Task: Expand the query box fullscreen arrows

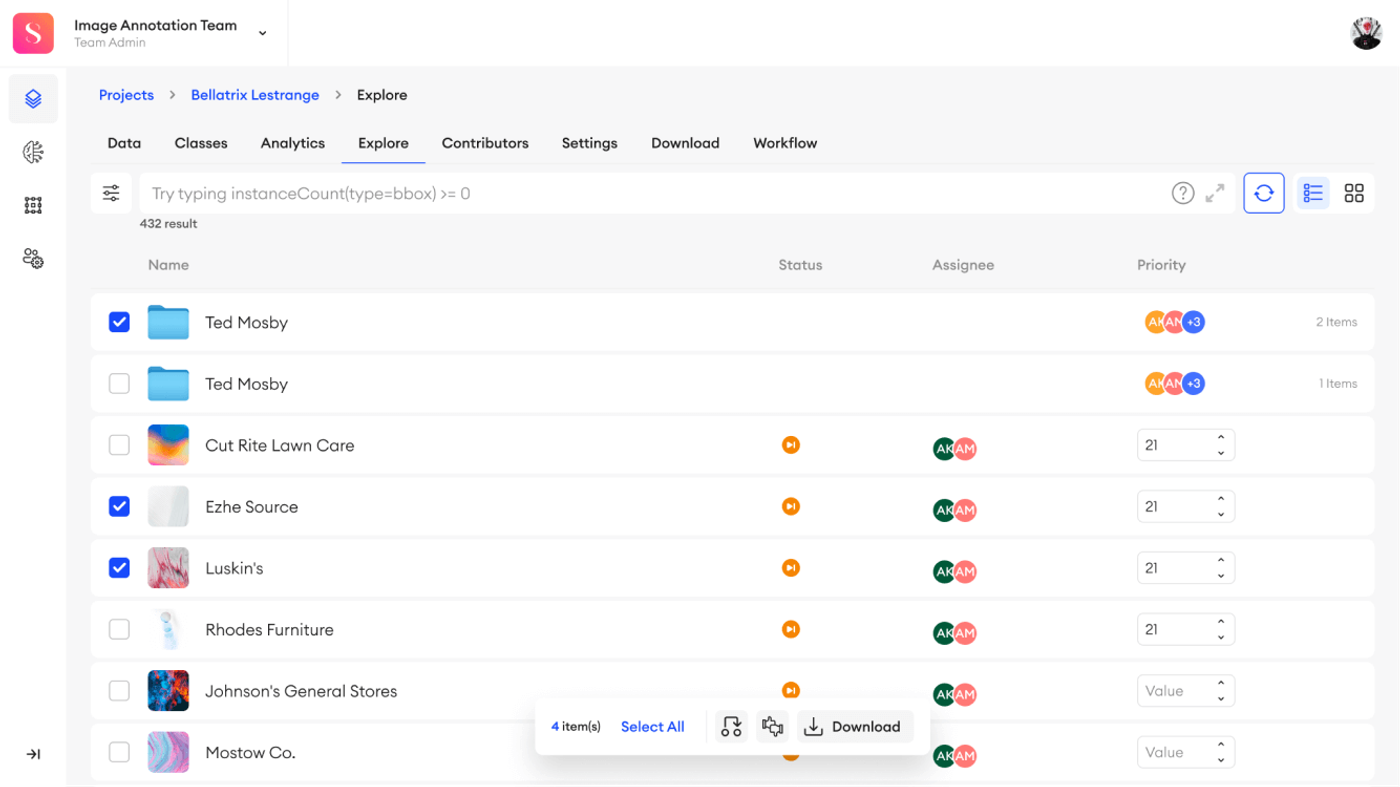Action: [1215, 193]
